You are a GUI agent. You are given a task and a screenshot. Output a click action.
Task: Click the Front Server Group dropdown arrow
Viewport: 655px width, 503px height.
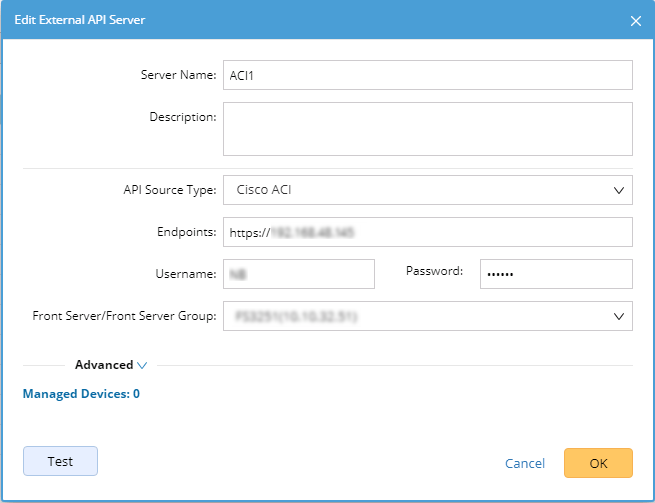pyautogui.click(x=617, y=317)
